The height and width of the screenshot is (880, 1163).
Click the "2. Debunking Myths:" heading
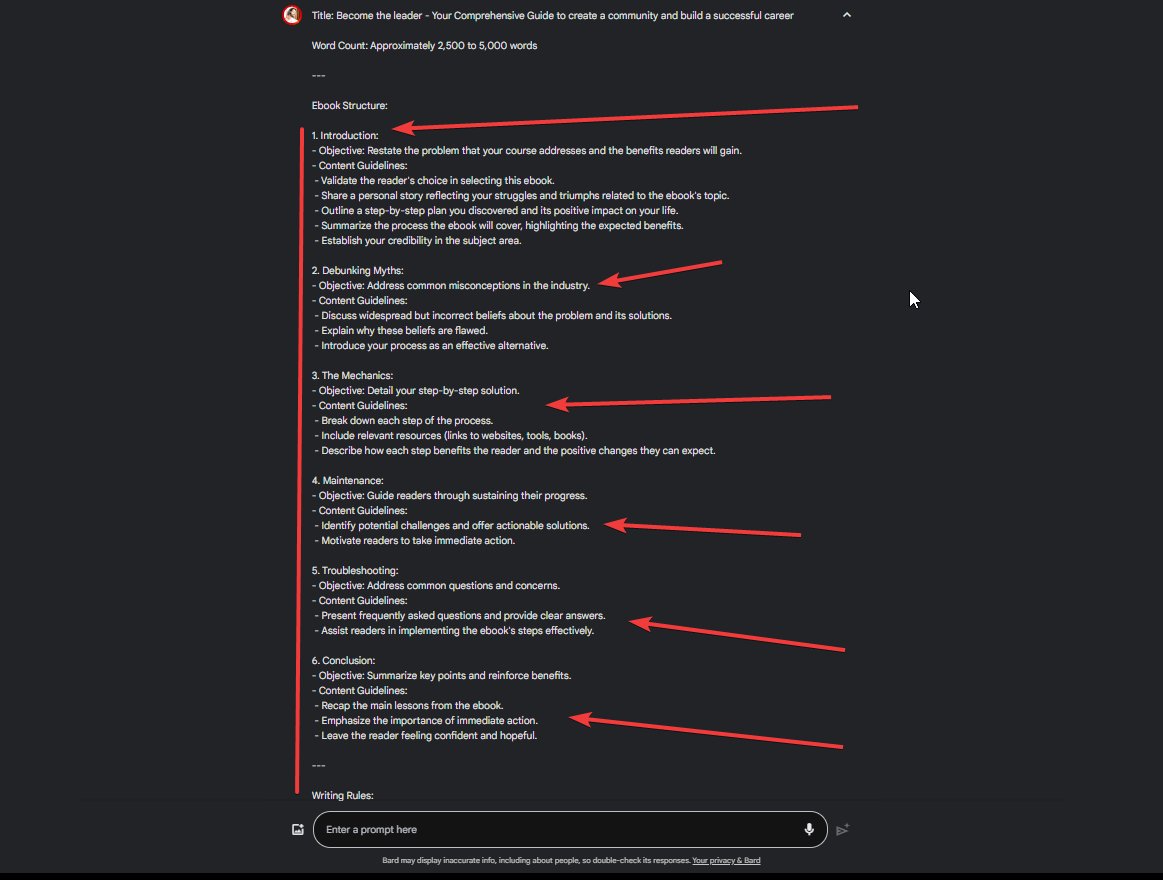(358, 271)
